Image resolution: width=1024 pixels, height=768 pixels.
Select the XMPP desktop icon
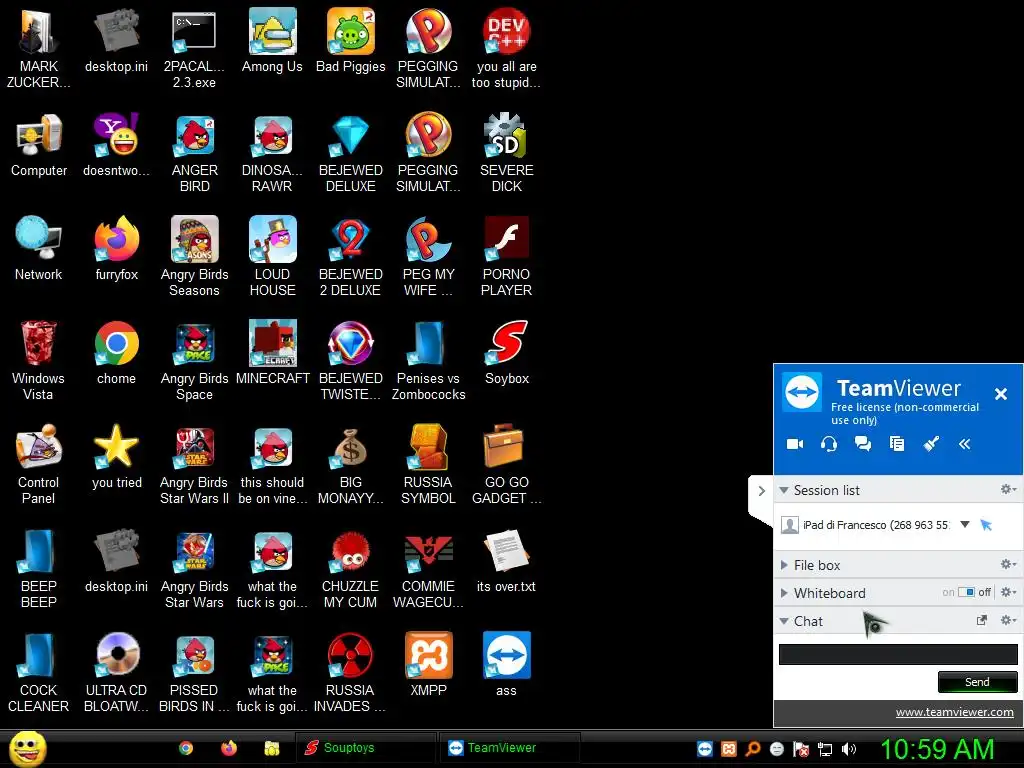click(428, 665)
